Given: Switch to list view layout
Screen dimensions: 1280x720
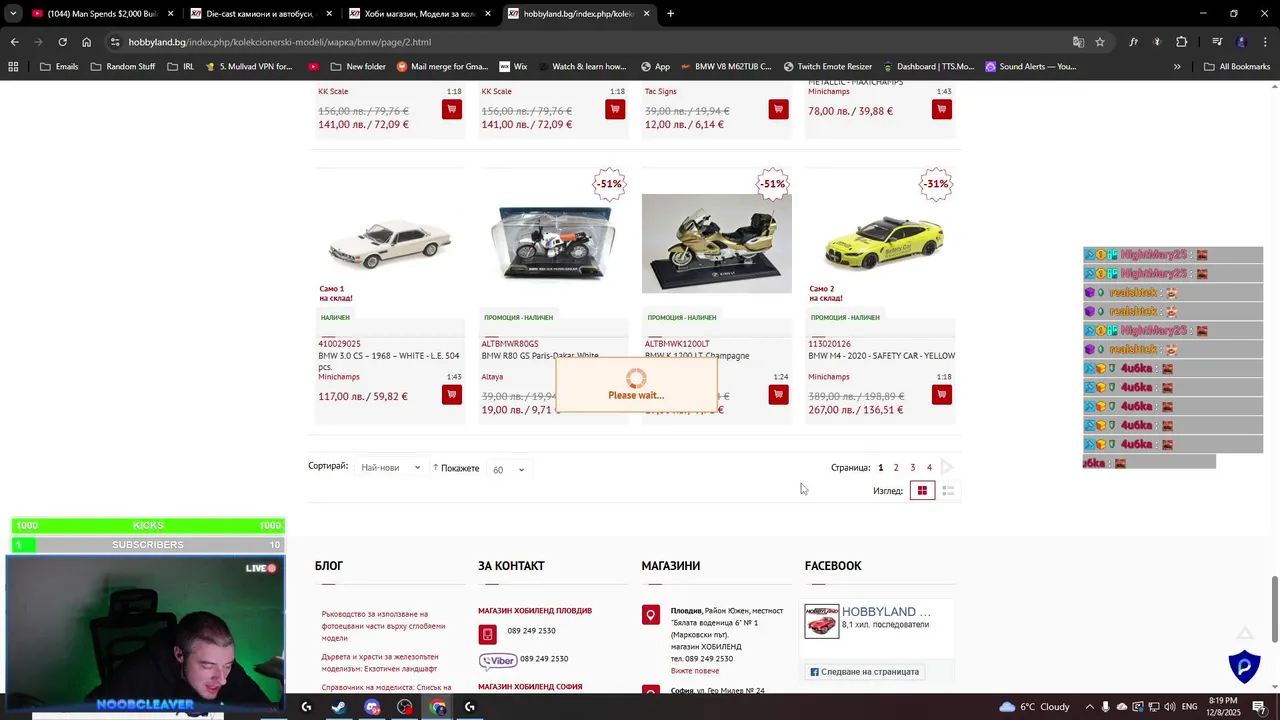Looking at the screenshot, I should 948,491.
